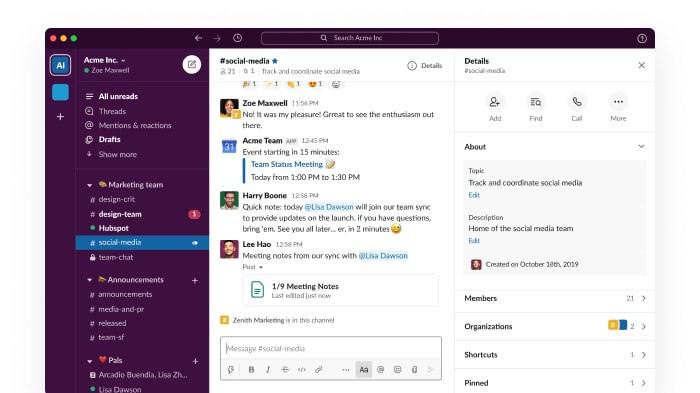Image resolution: width=700 pixels, height=393 pixels.
Task: Toggle strikethrough formatting in composer
Action: [285, 369]
